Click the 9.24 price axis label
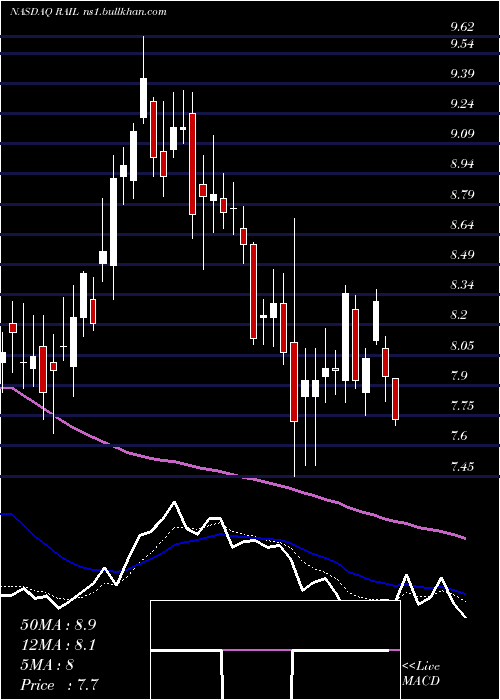The width and height of the screenshot is (500, 700). pos(462,104)
